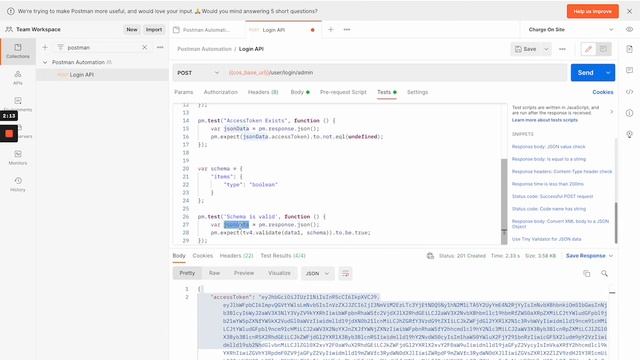Open the HTTP method POST dropdown
This screenshot has height=360, width=640.
pyautogui.click(x=198, y=73)
